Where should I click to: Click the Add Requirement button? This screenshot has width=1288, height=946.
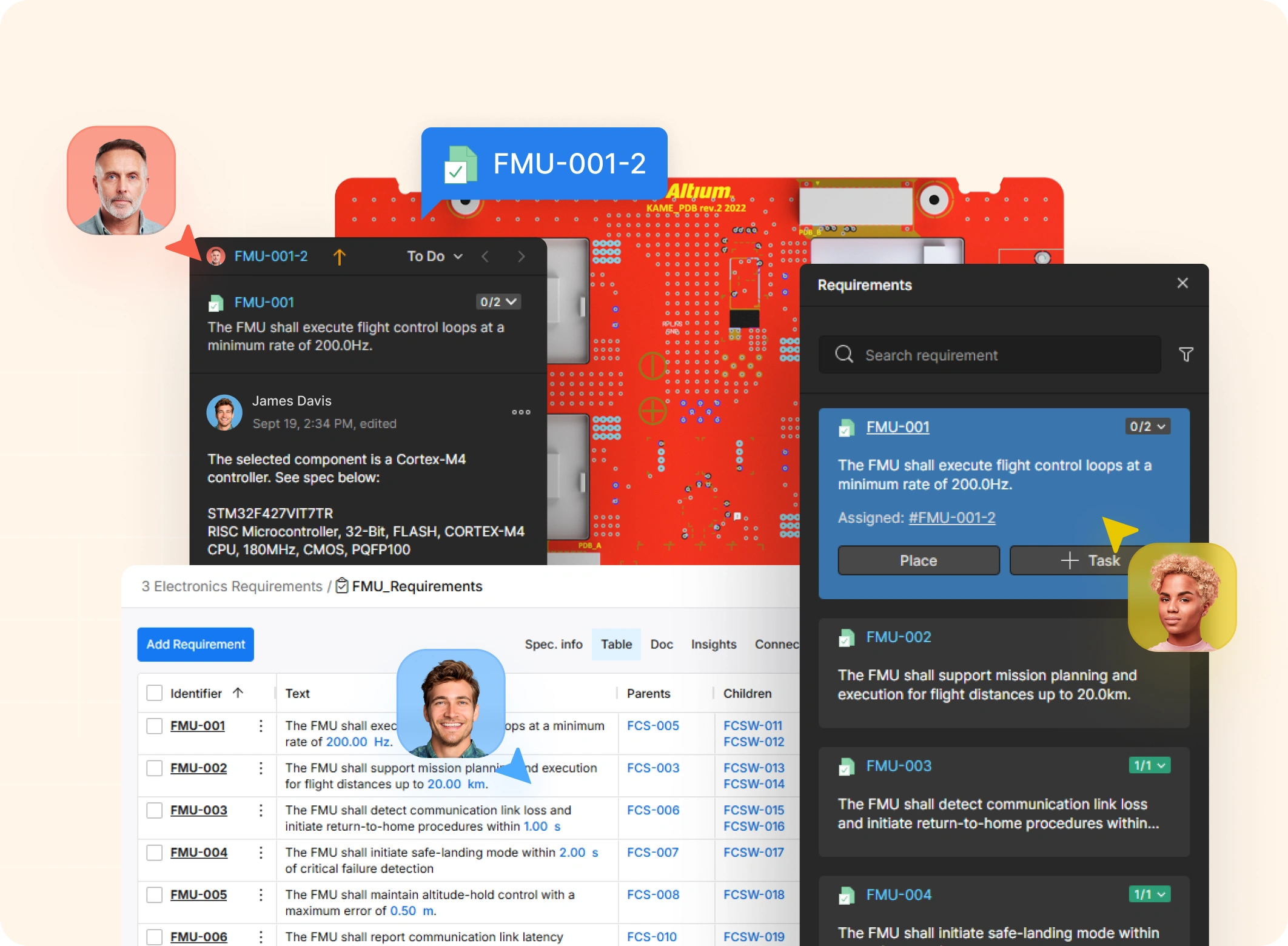pyautogui.click(x=195, y=644)
